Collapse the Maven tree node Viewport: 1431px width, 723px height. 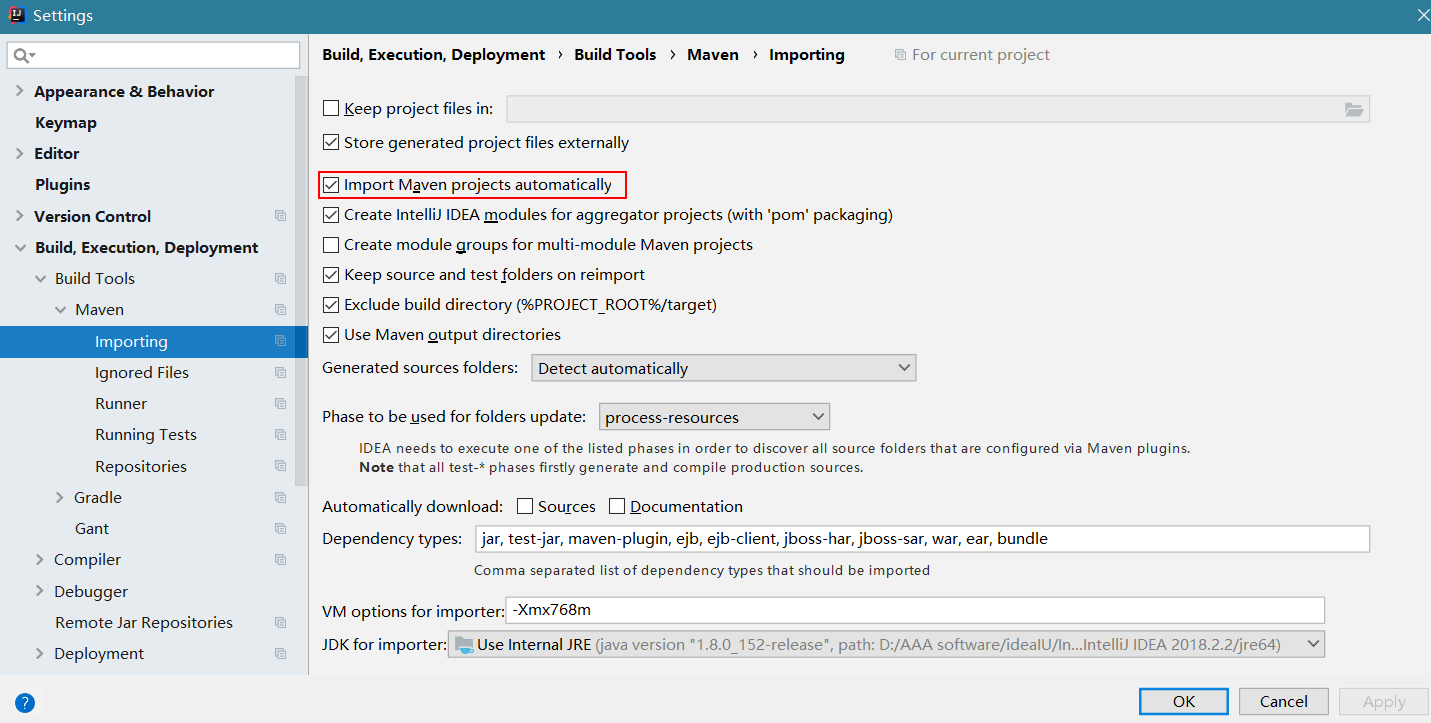click(x=60, y=310)
